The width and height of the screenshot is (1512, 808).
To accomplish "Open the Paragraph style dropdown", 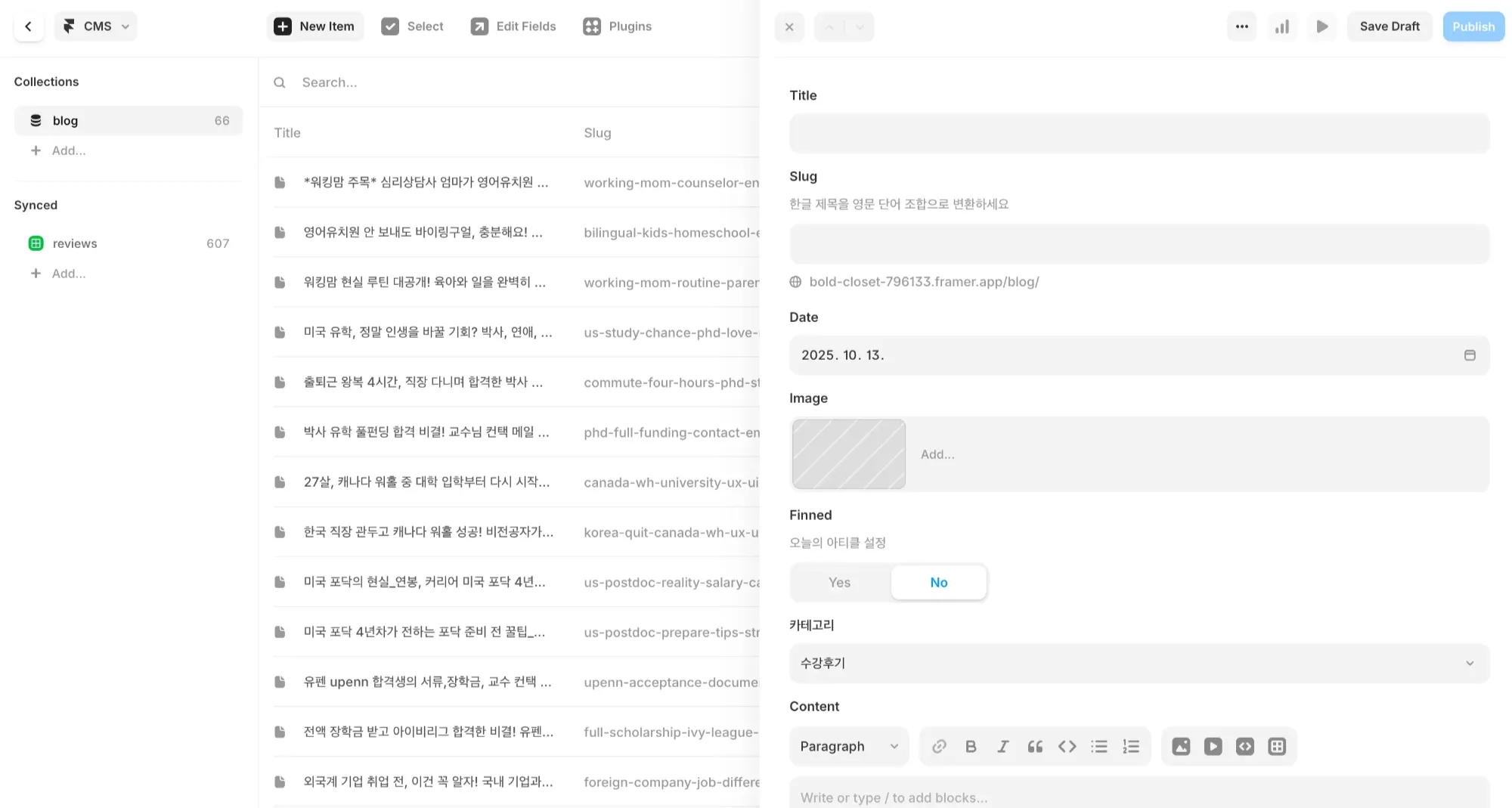I will pyautogui.click(x=848, y=746).
